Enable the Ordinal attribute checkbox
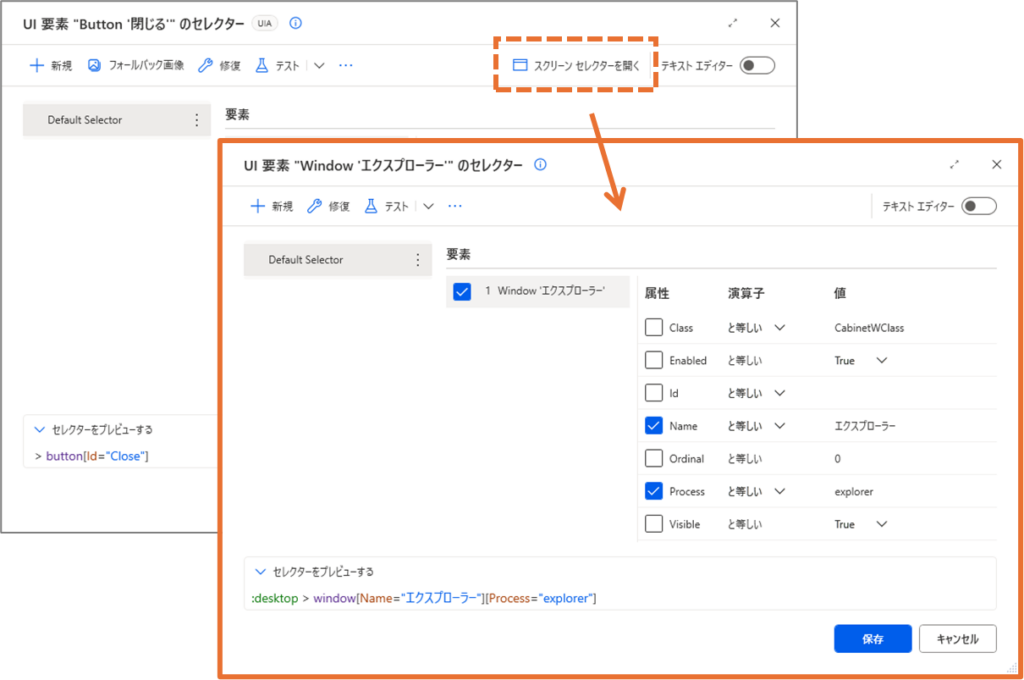 pyautogui.click(x=654, y=458)
